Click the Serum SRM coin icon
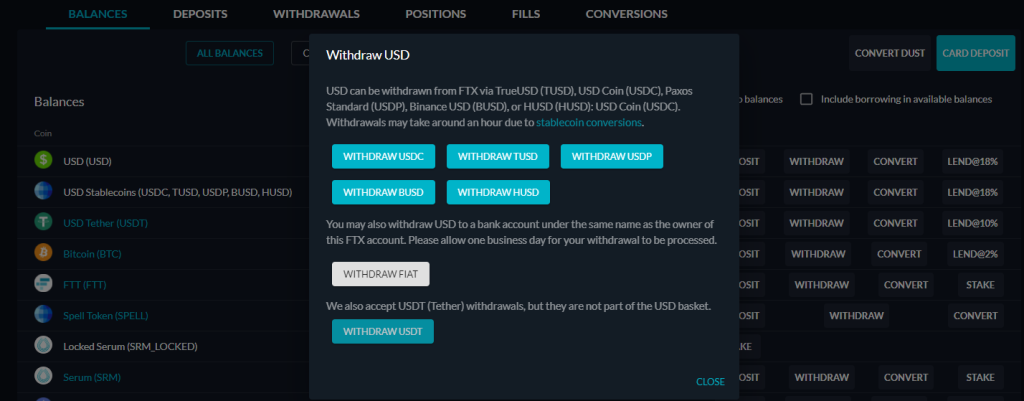This screenshot has width=1024, height=401. [43, 377]
